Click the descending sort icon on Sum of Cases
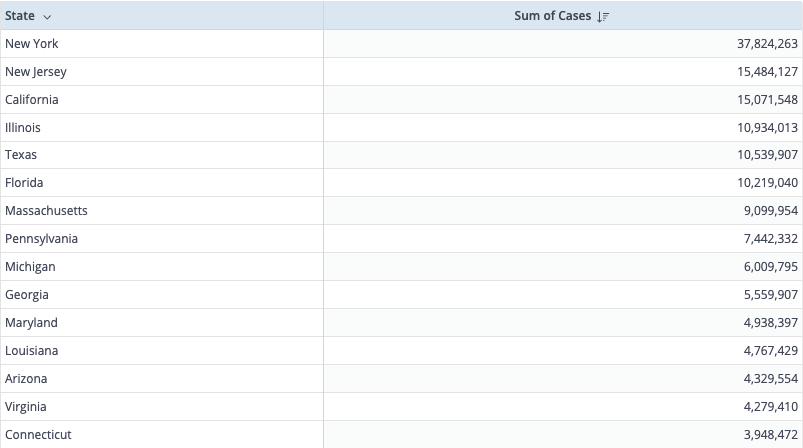This screenshot has width=803, height=448. tap(603, 16)
